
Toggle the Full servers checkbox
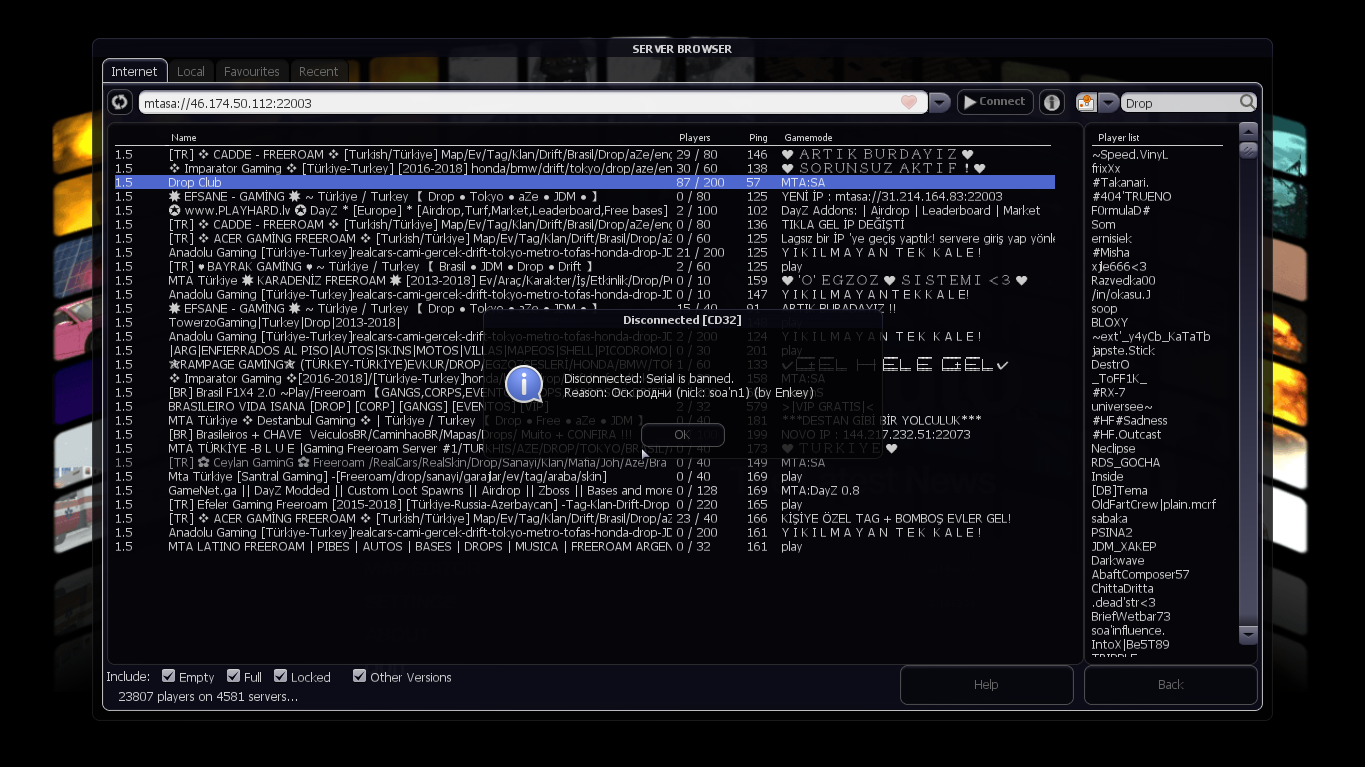[233, 676]
